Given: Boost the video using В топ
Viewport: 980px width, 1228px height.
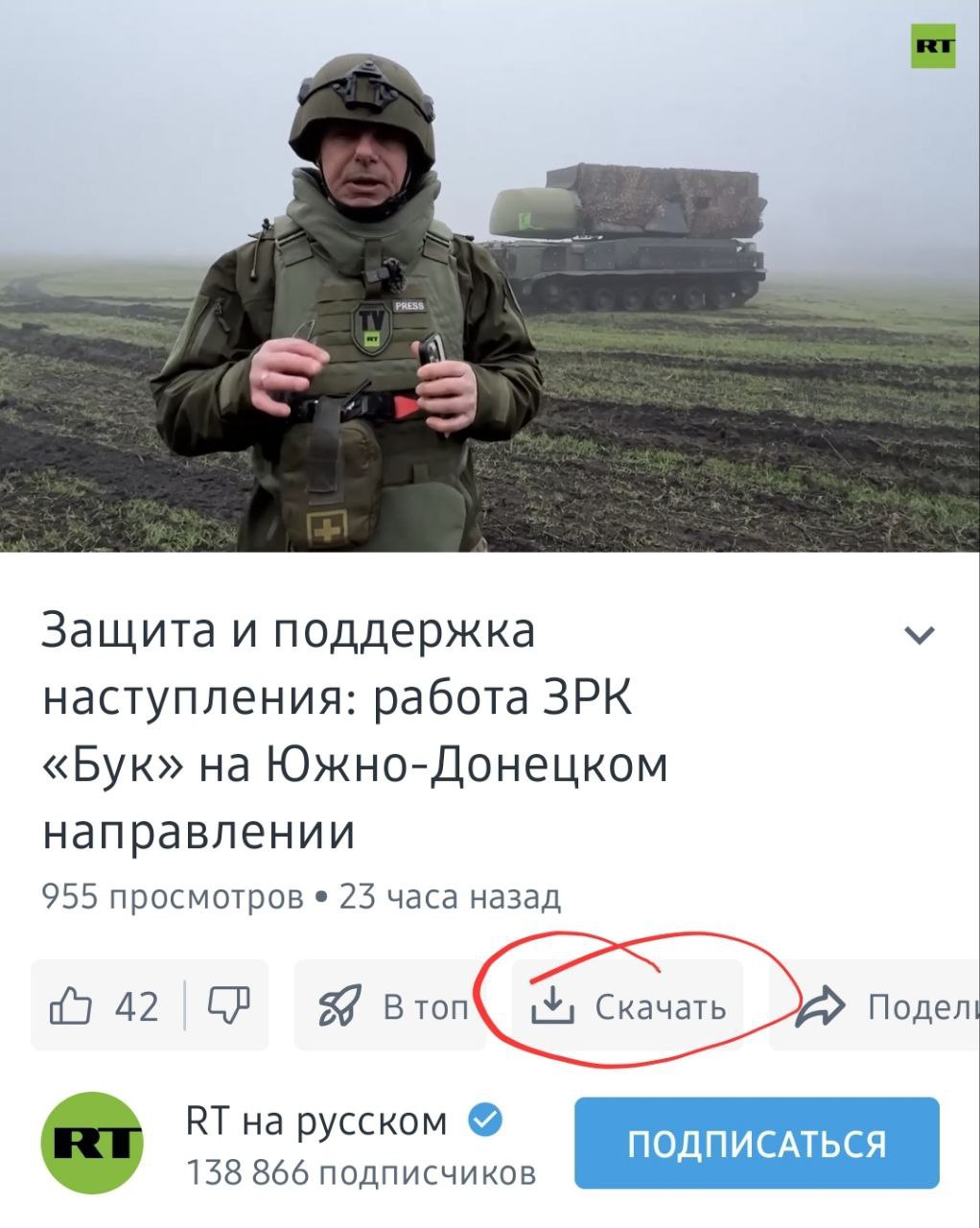Looking at the screenshot, I should tap(391, 1005).
